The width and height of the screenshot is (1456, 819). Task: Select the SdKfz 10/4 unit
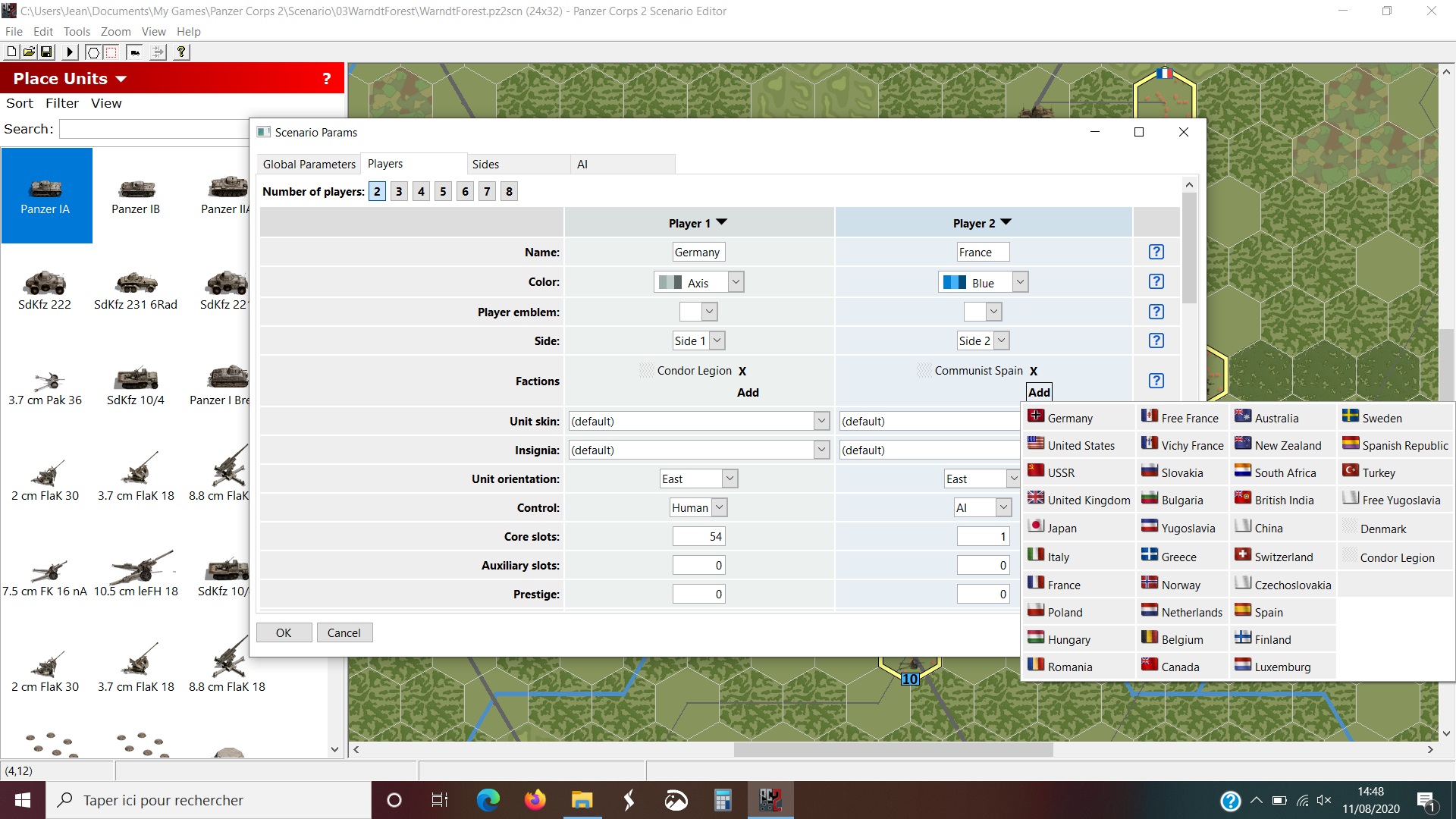click(x=136, y=387)
